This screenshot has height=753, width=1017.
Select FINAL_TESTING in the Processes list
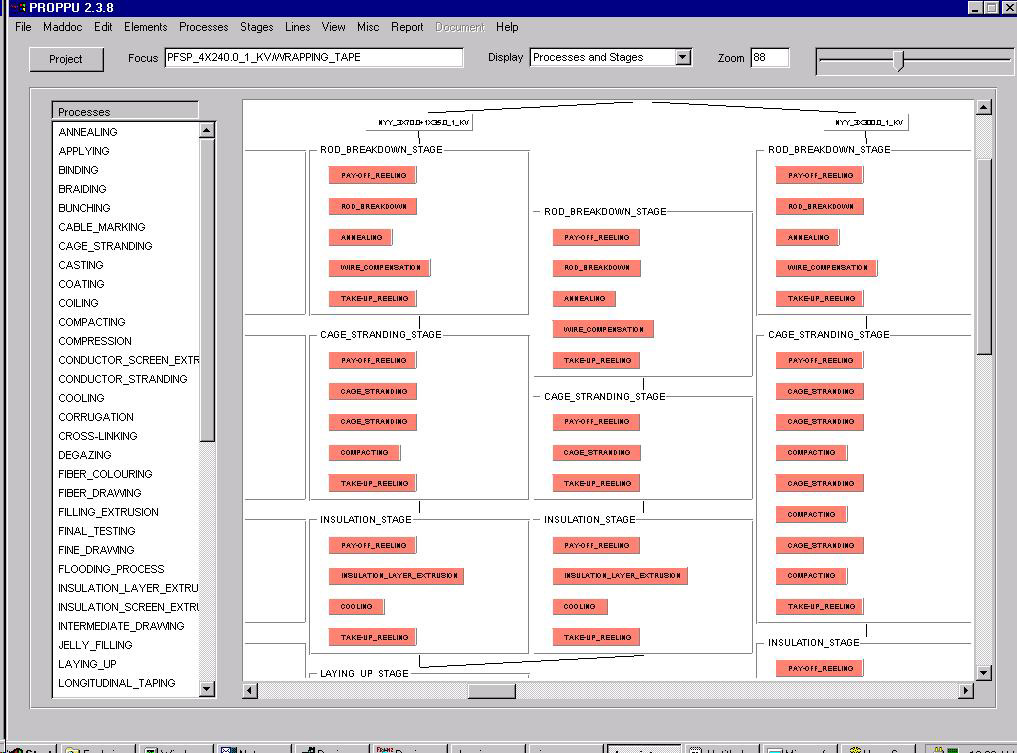[97, 531]
